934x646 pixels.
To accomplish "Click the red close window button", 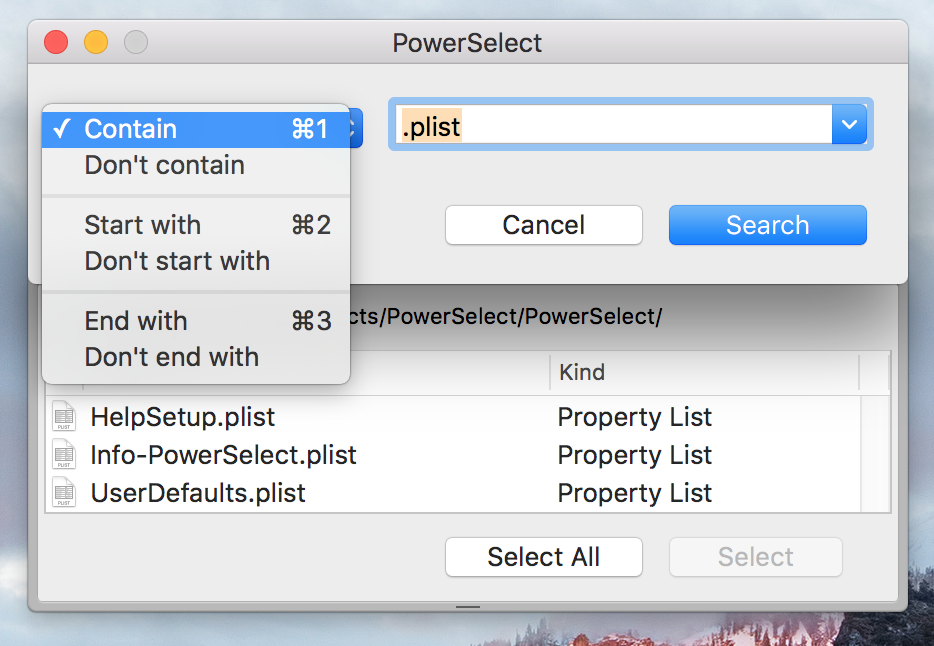I will coord(55,42).
